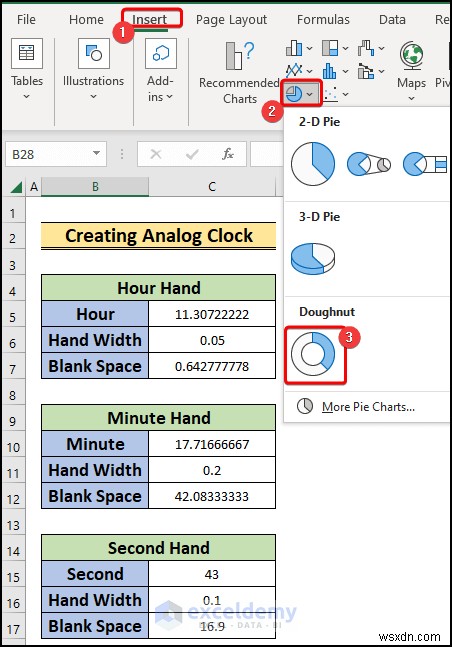Choose the Pie of Pie chart
452x647 pixels.
point(369,164)
